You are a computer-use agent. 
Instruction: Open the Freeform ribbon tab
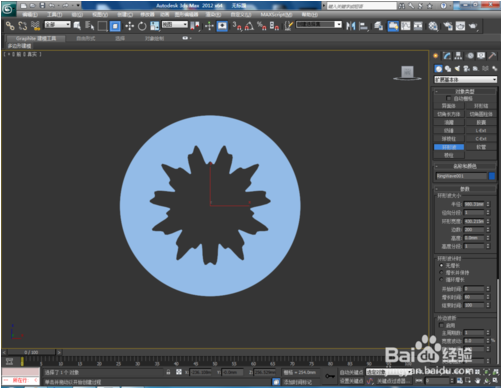pyautogui.click(x=86, y=38)
